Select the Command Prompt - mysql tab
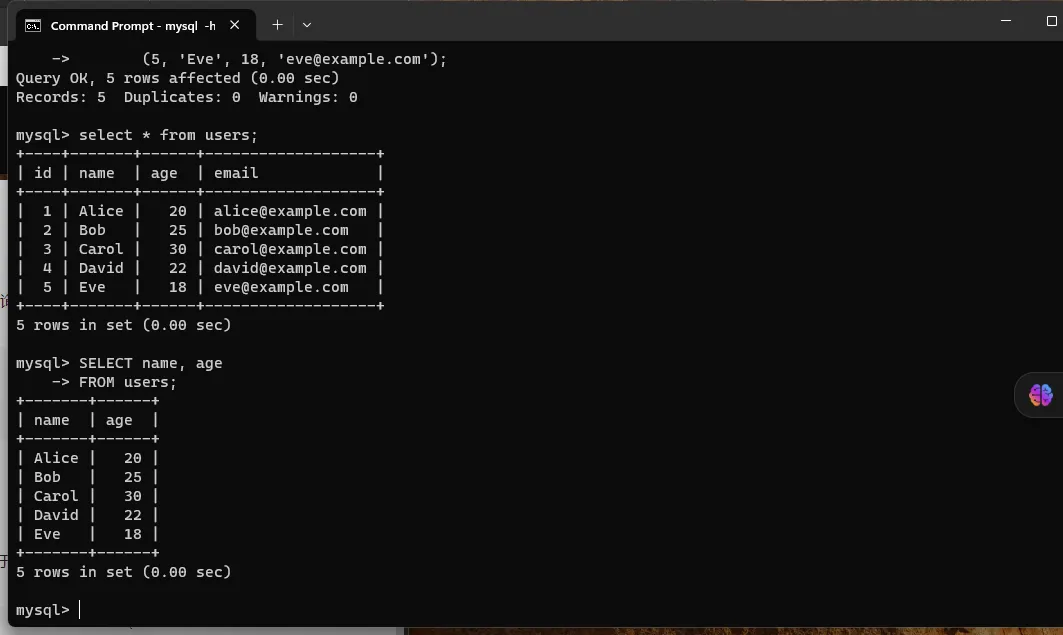The height and width of the screenshot is (635, 1063). (x=132, y=25)
